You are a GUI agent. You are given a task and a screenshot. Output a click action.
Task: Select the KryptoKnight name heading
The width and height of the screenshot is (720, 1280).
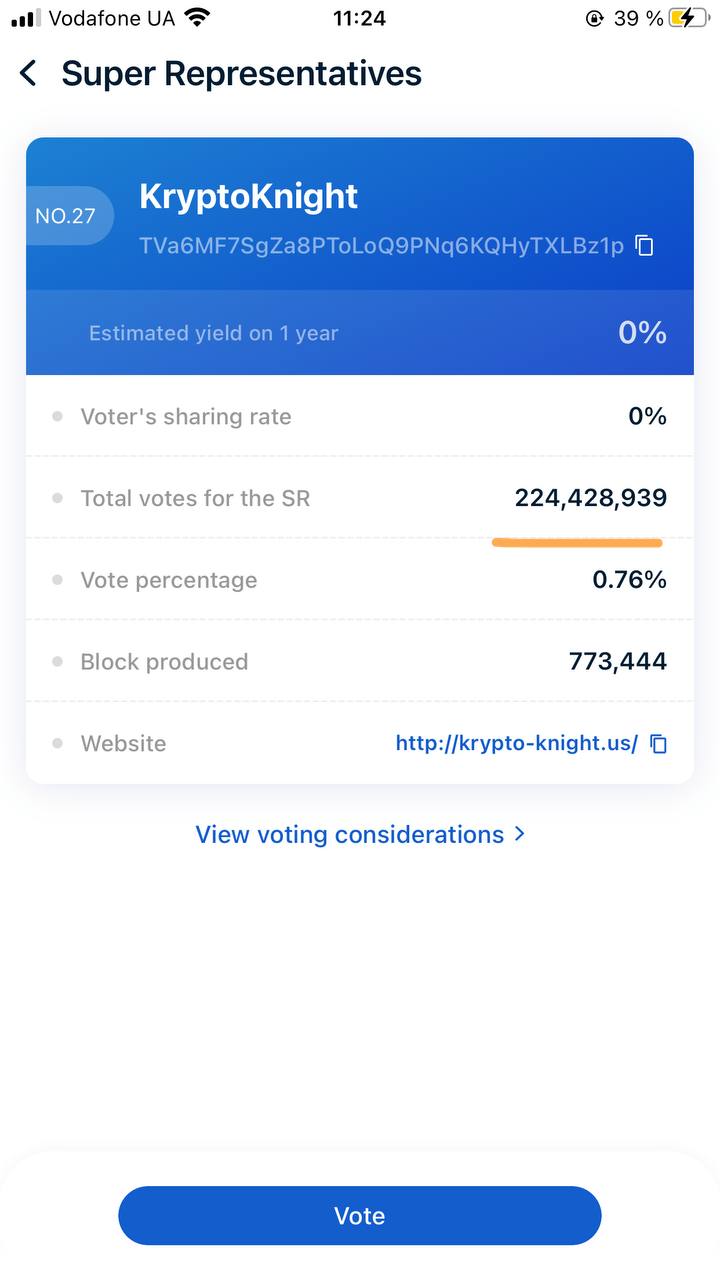pyautogui.click(x=248, y=196)
